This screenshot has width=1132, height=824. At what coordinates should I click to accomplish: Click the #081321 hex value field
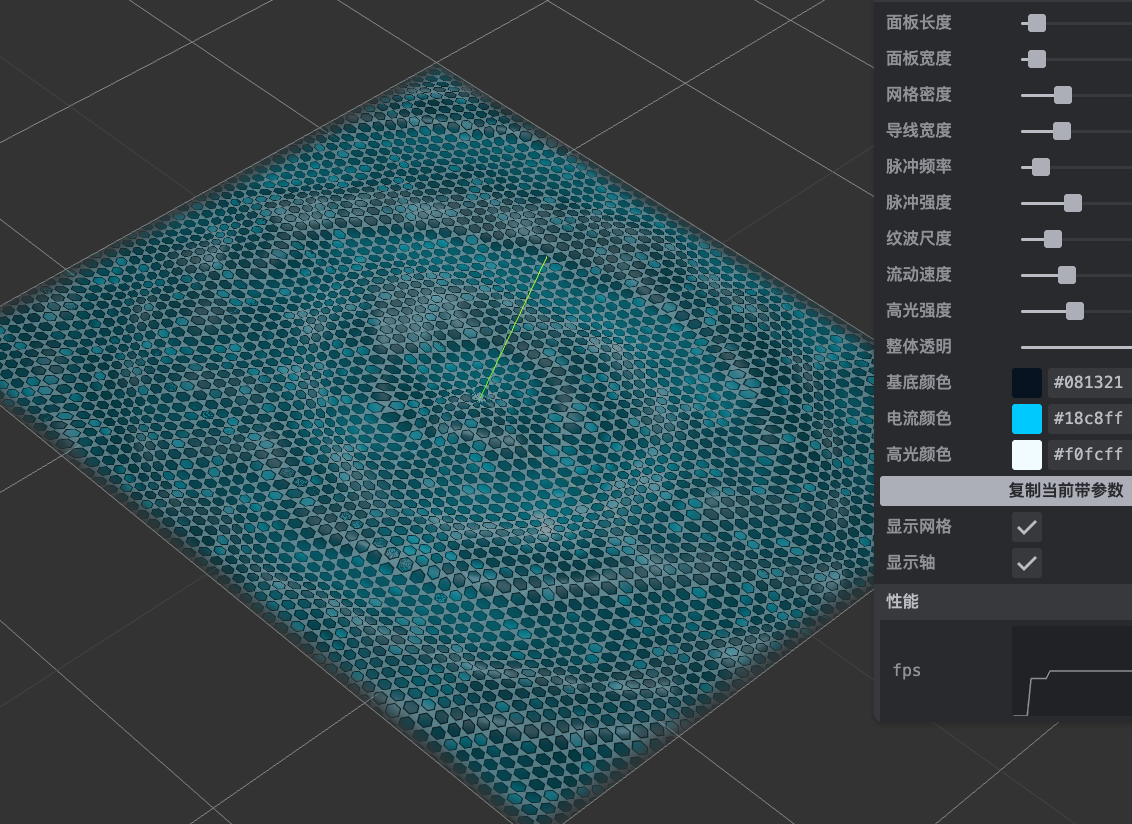[x=1089, y=383]
